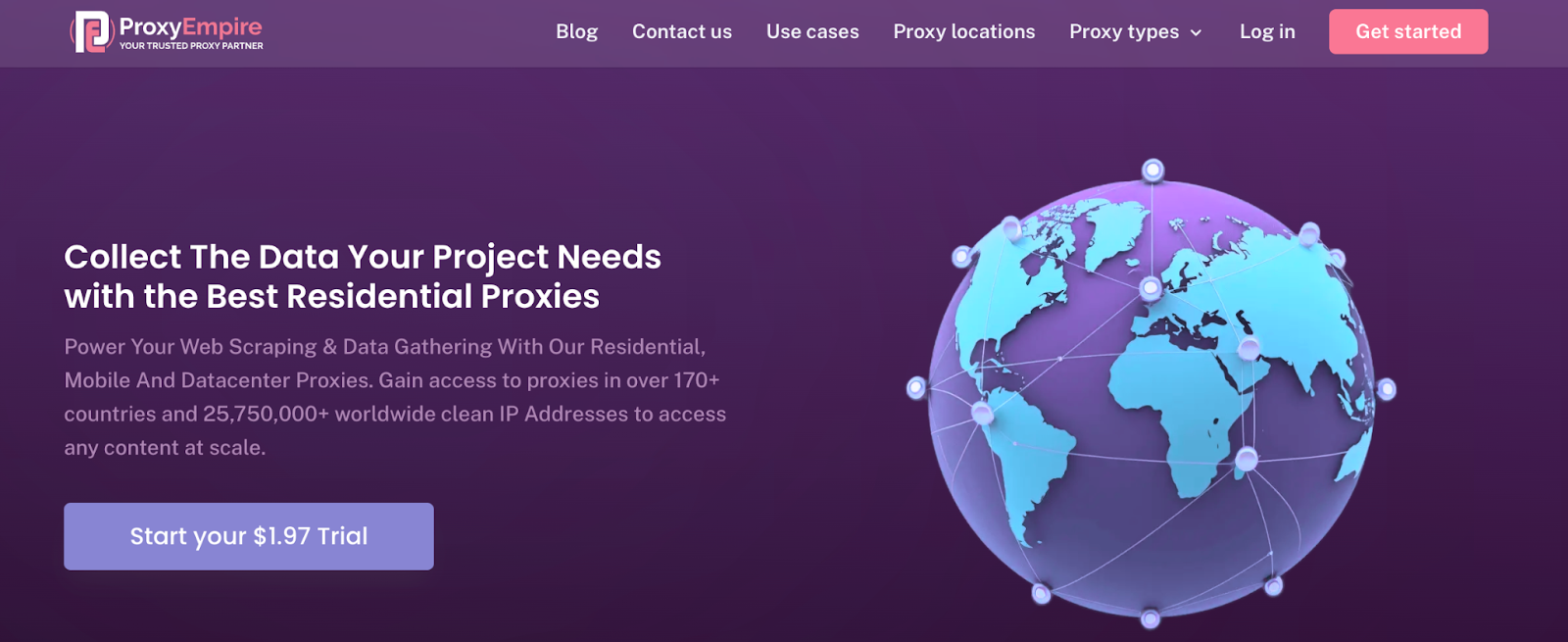The width and height of the screenshot is (1568, 642).
Task: Click the node pin at the globe's top
Action: pos(1153,171)
